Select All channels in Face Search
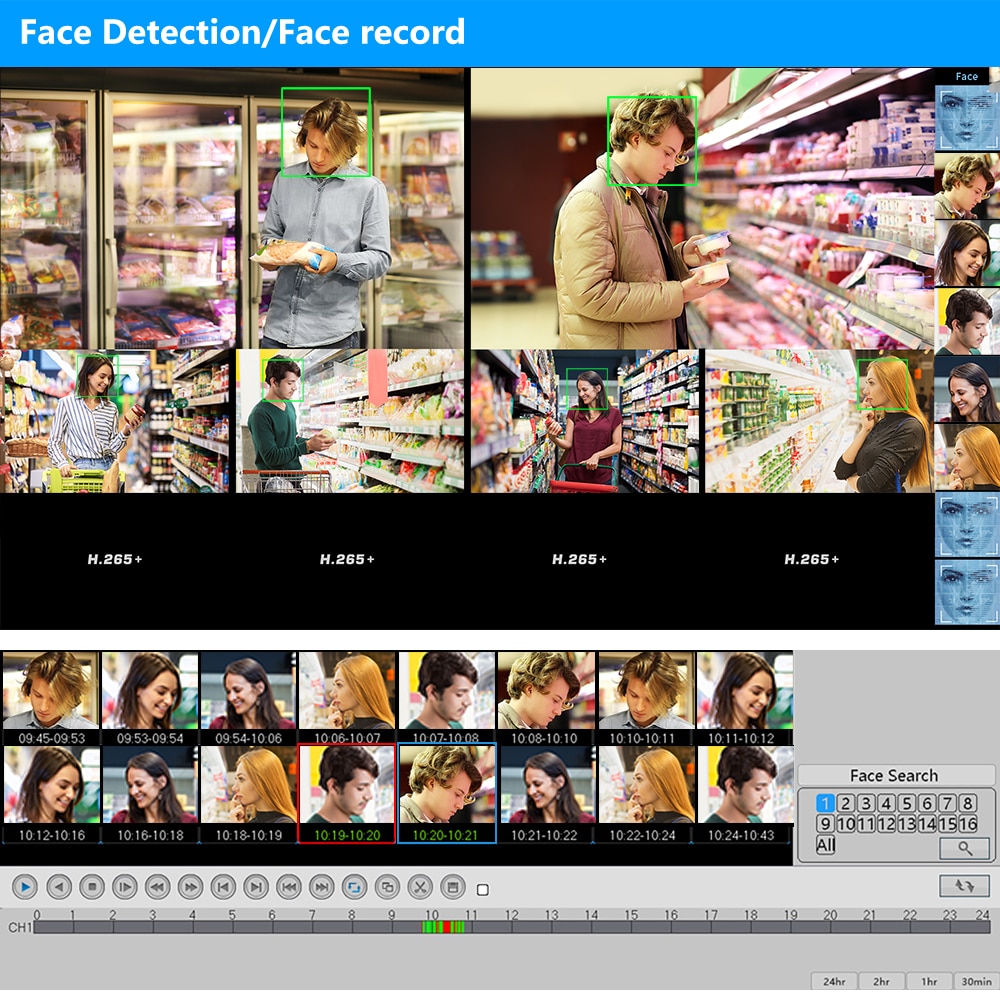1000x1000 pixels. pyautogui.click(x=825, y=845)
